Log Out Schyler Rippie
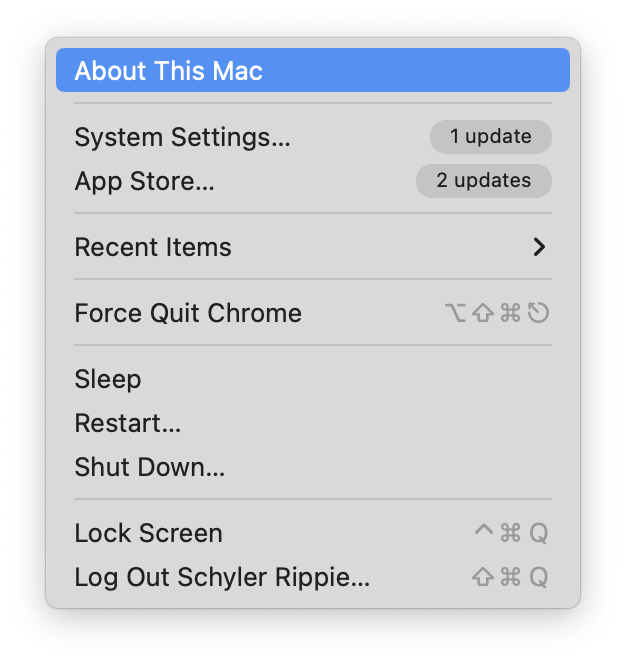 pyautogui.click(x=222, y=577)
